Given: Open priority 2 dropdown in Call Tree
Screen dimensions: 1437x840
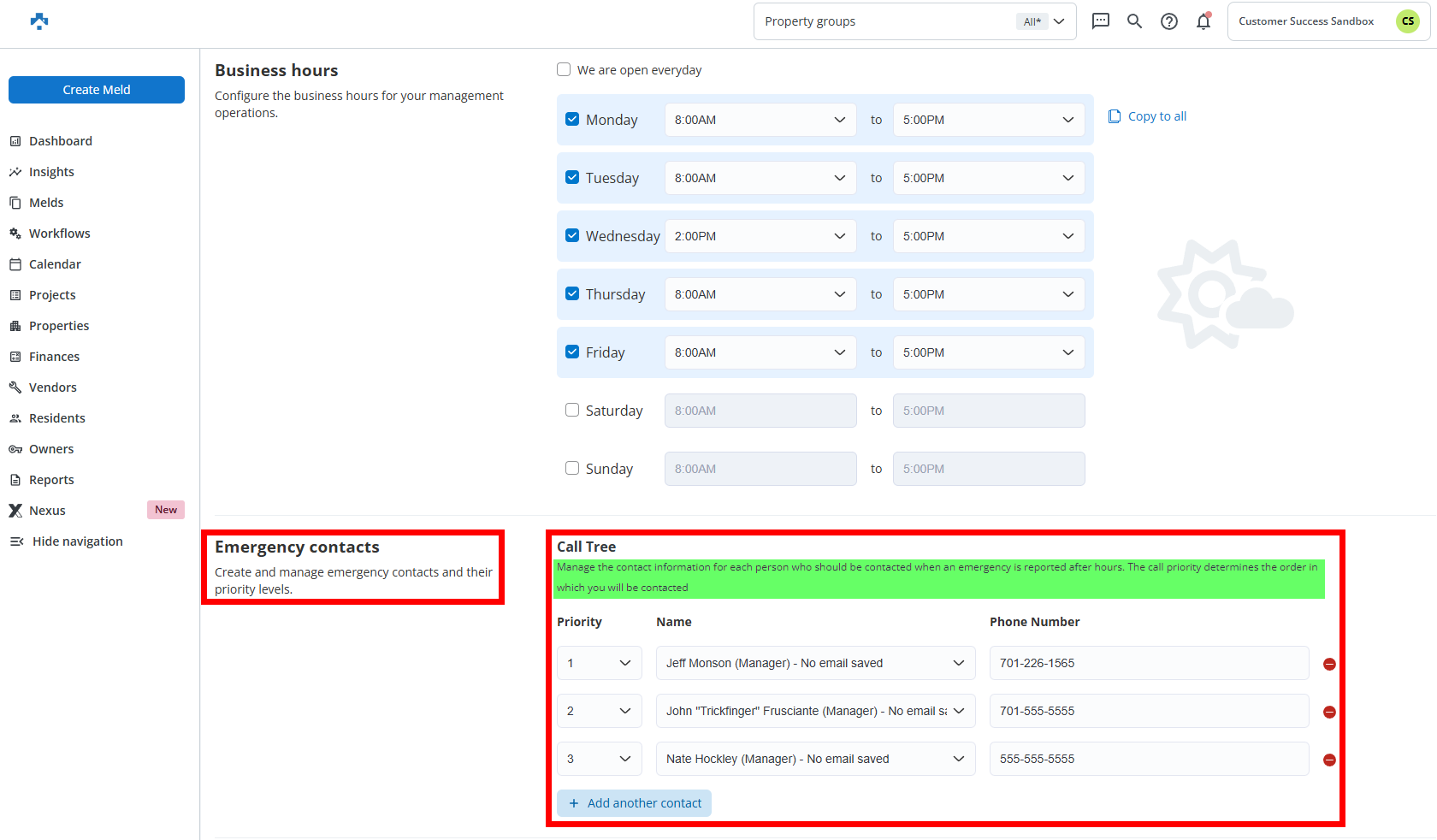Looking at the screenshot, I should [x=599, y=711].
